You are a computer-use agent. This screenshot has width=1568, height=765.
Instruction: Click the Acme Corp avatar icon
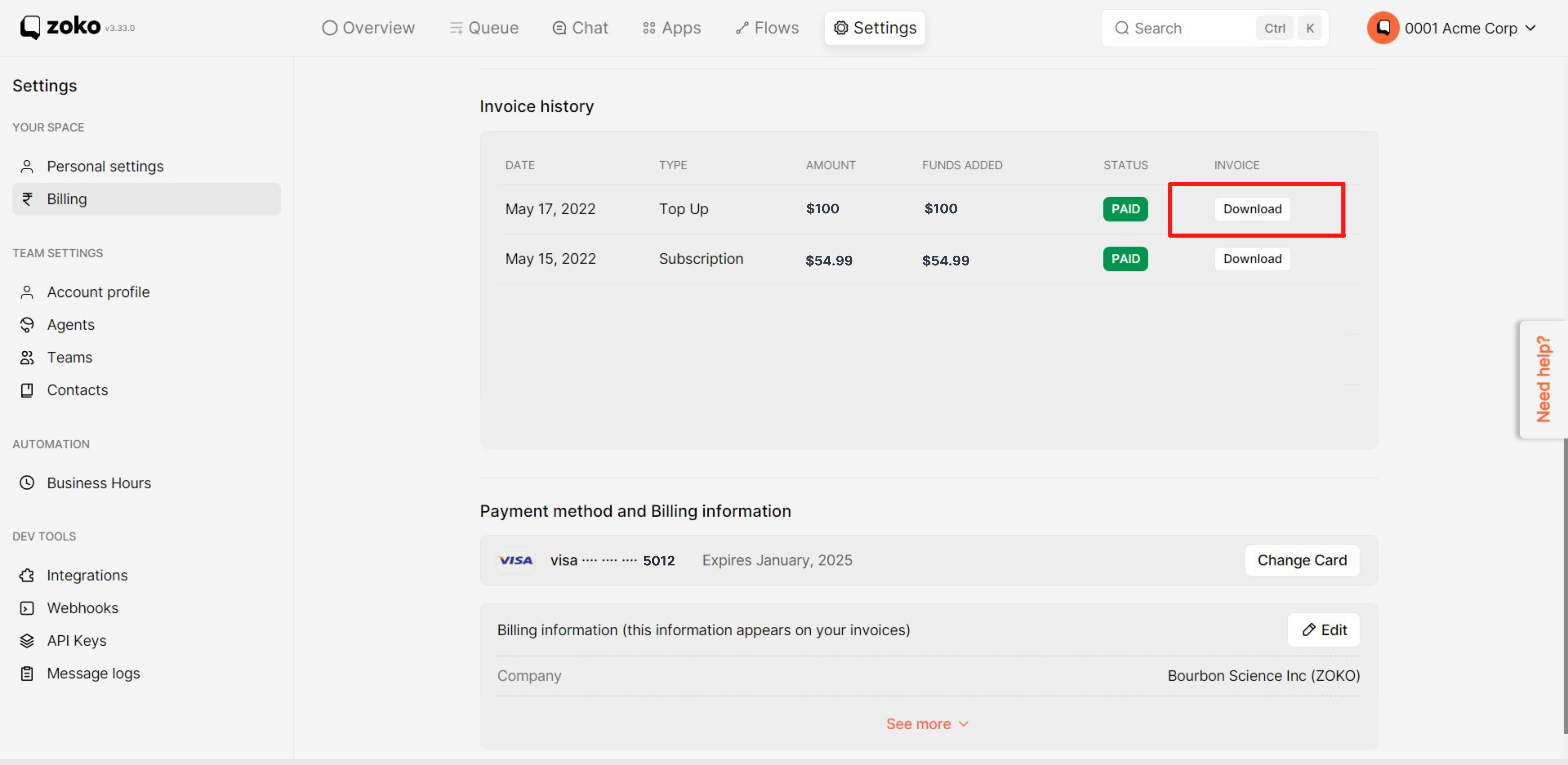[x=1383, y=28]
